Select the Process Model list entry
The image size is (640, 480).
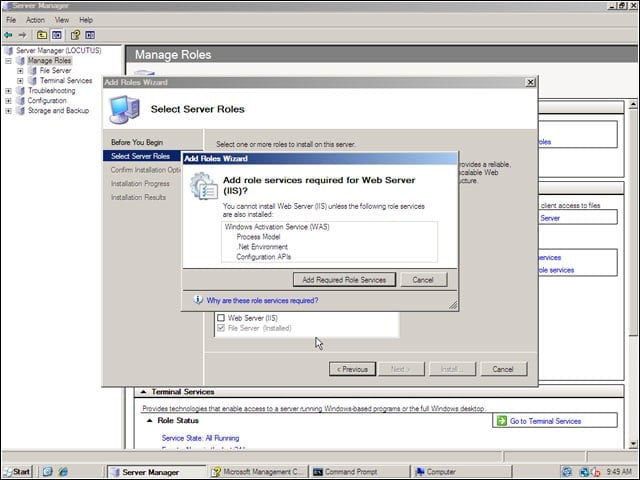(x=258, y=237)
